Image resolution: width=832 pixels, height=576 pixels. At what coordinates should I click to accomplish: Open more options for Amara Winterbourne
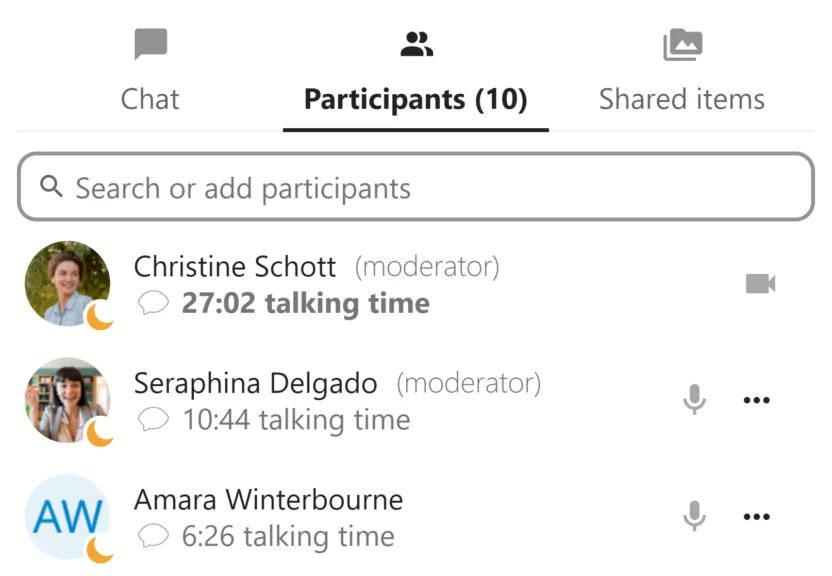757,517
